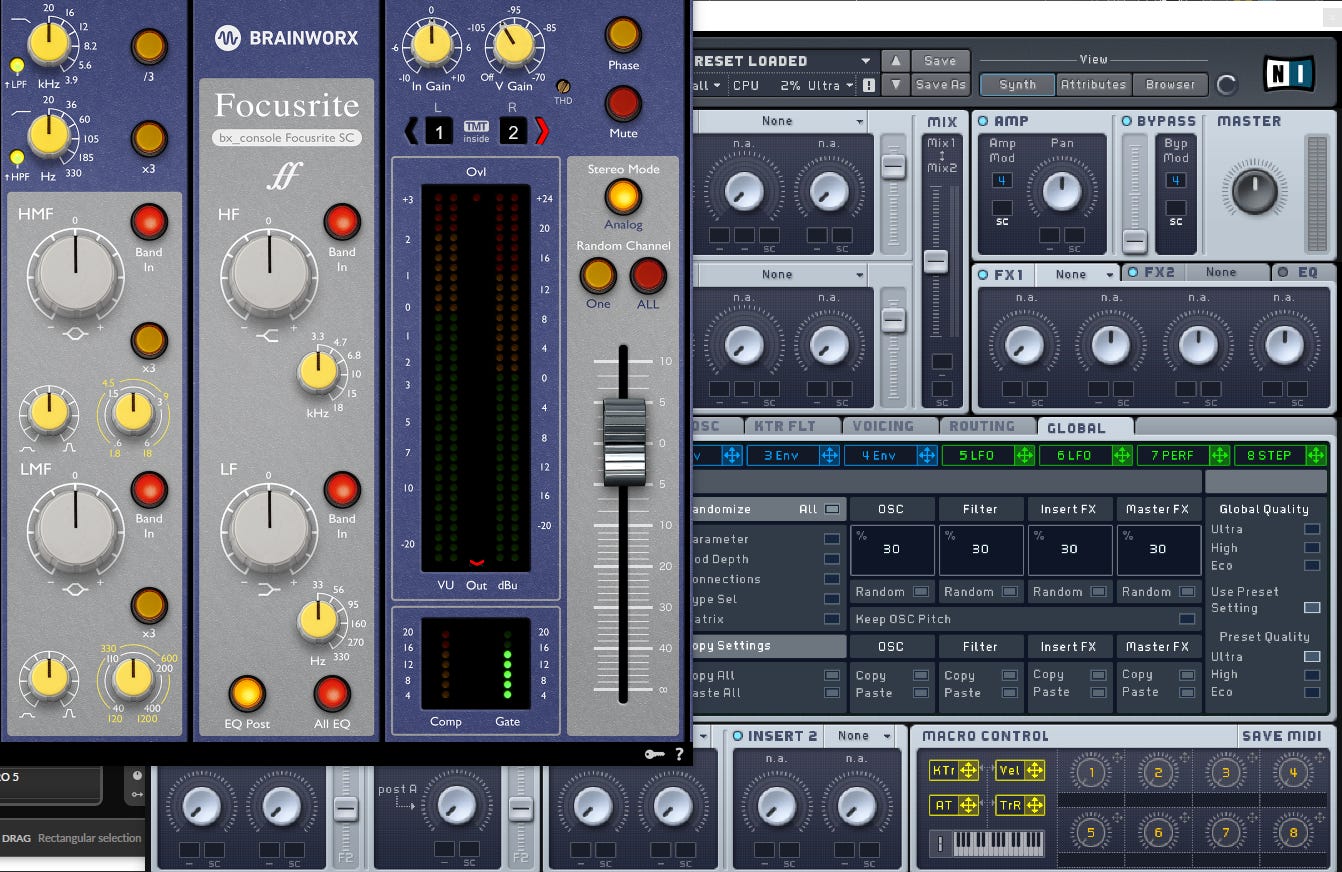This screenshot has width=1342, height=872.
Task: Switch to Synth view
Action: (x=1017, y=85)
